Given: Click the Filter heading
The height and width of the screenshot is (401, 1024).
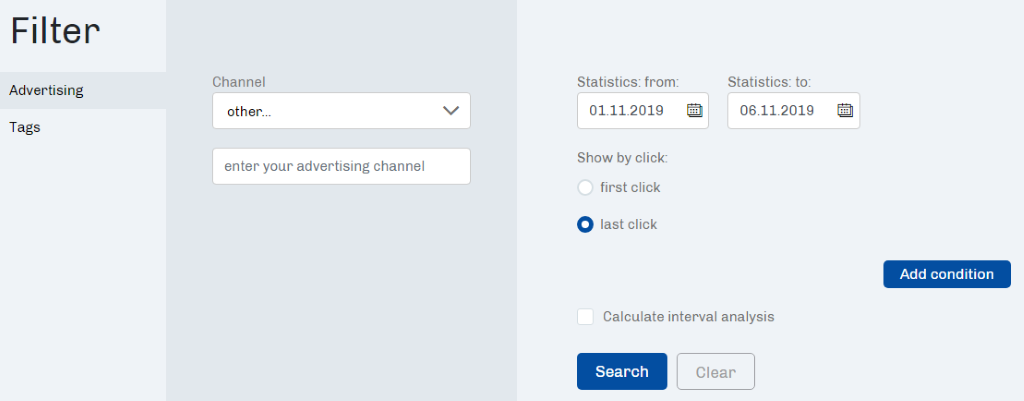Looking at the screenshot, I should (x=56, y=31).
